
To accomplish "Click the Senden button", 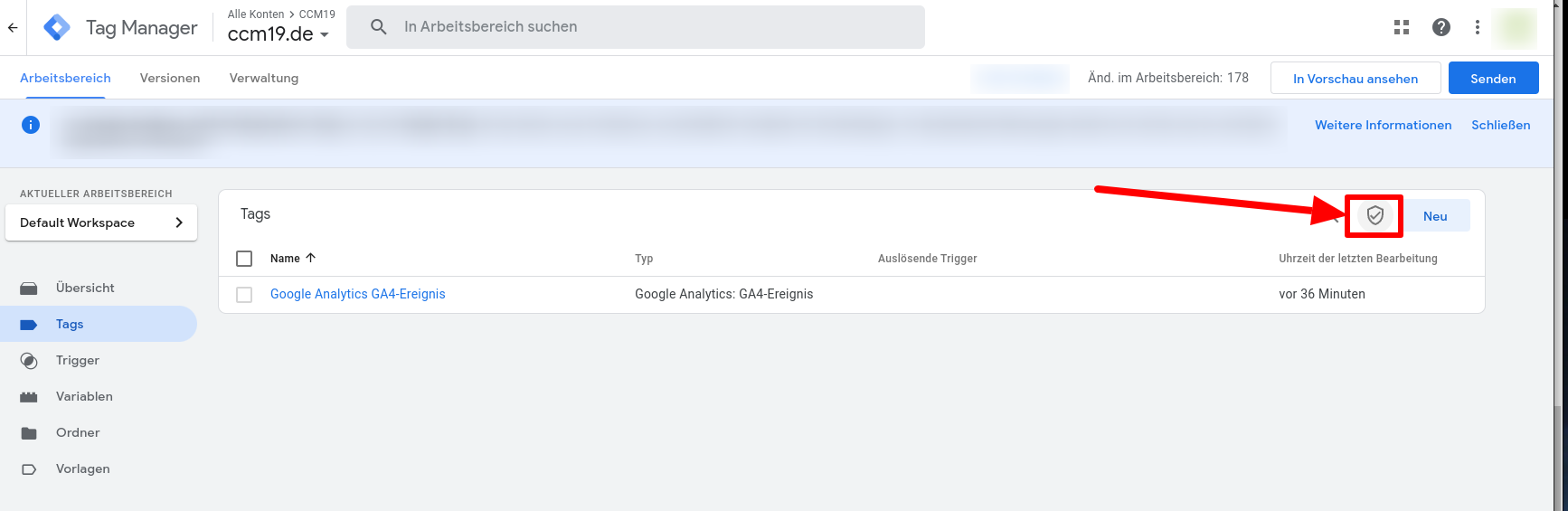I will [x=1493, y=79].
